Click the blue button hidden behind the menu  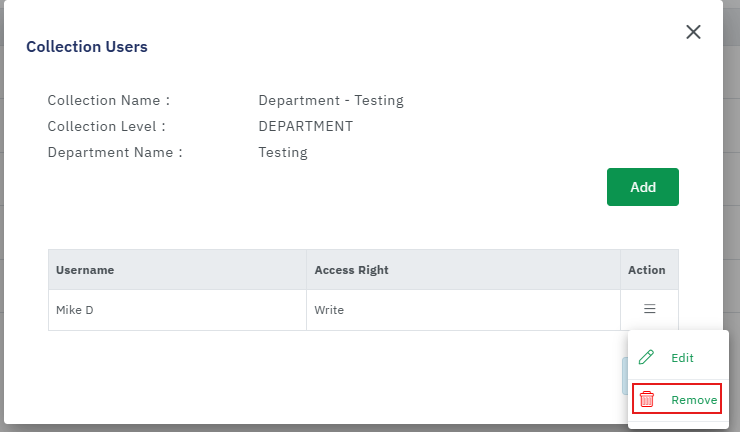click(624, 375)
